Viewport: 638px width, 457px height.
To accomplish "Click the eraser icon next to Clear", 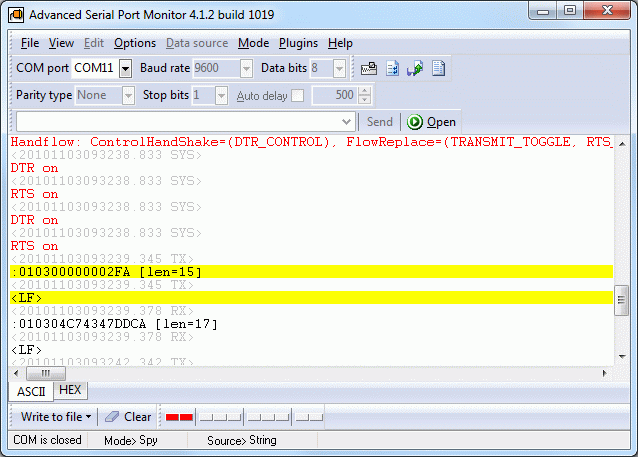I will point(112,416).
